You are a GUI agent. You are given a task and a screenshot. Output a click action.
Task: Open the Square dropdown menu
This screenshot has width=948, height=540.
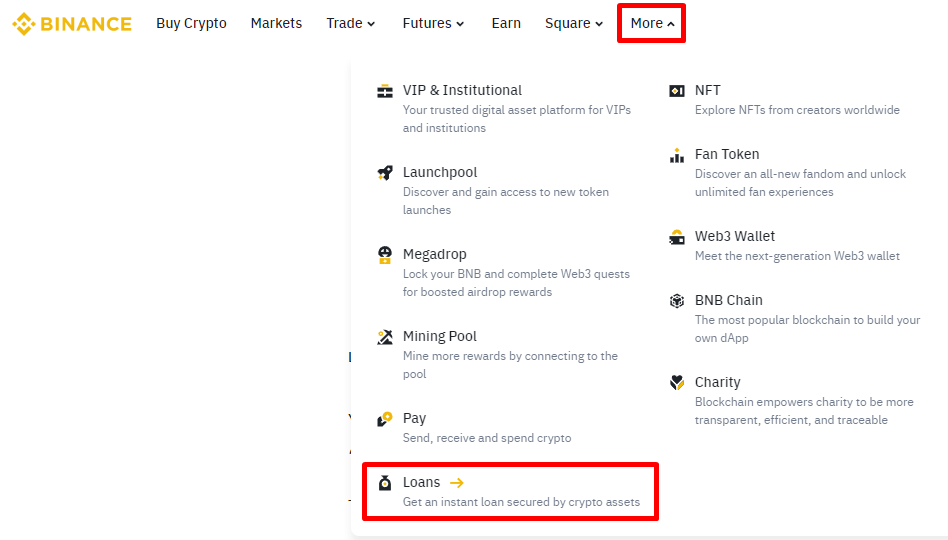click(x=574, y=23)
